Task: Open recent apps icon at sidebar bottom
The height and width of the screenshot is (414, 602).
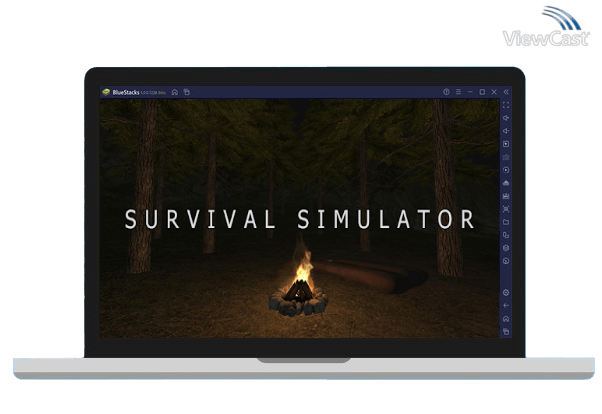Action: (506, 332)
